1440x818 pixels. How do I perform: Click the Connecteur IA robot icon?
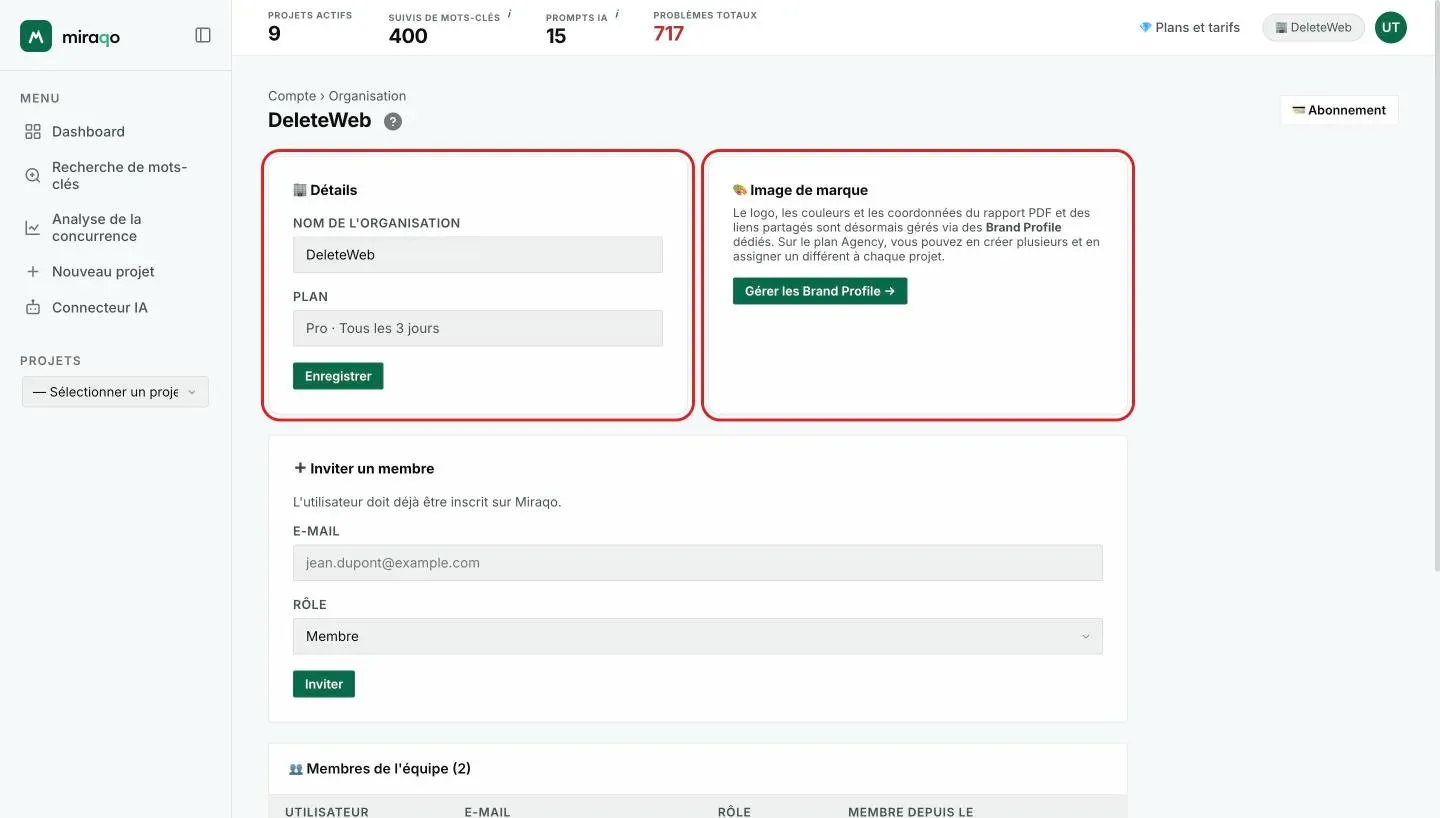pos(33,308)
